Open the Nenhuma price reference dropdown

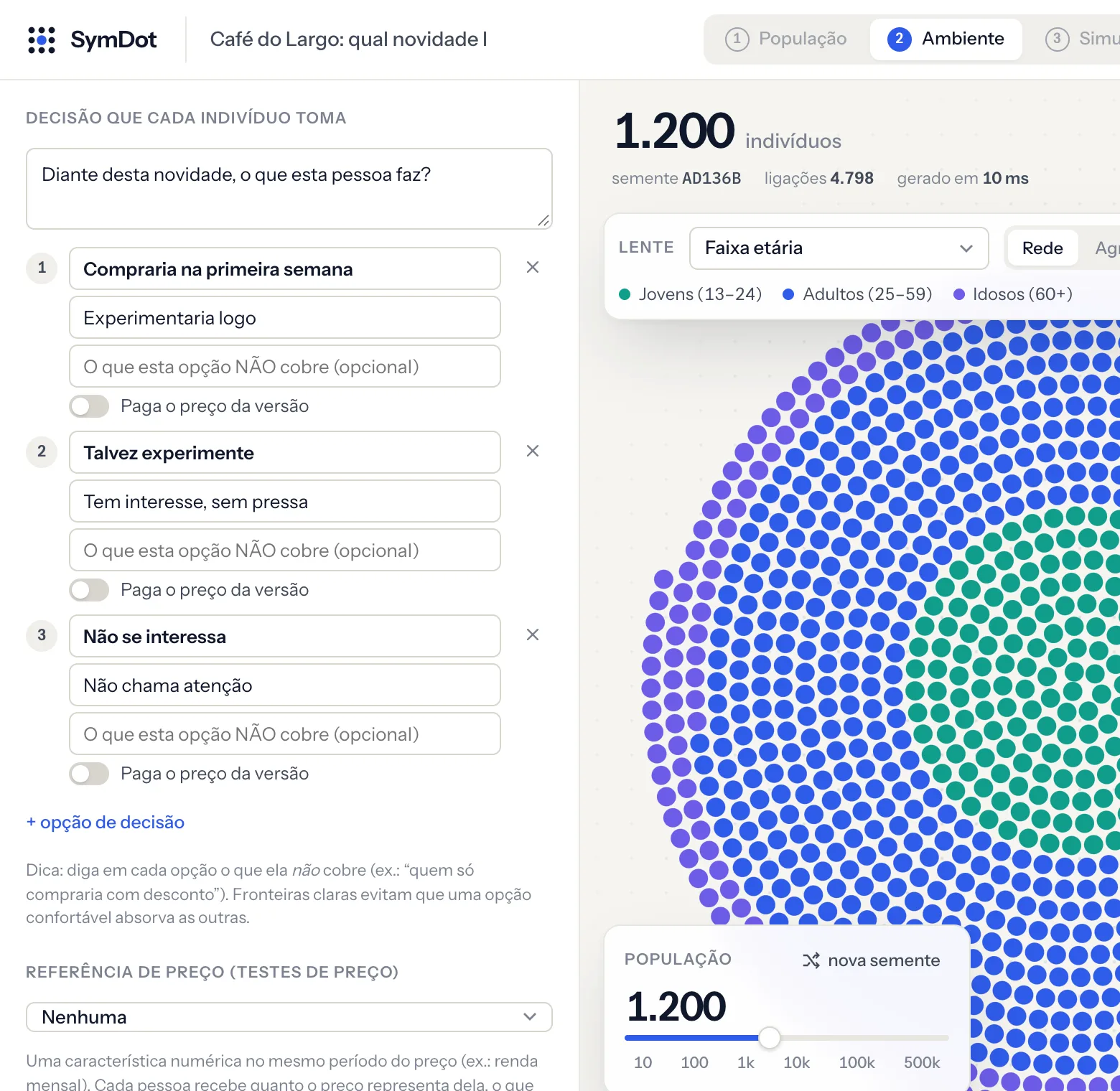(289, 1017)
